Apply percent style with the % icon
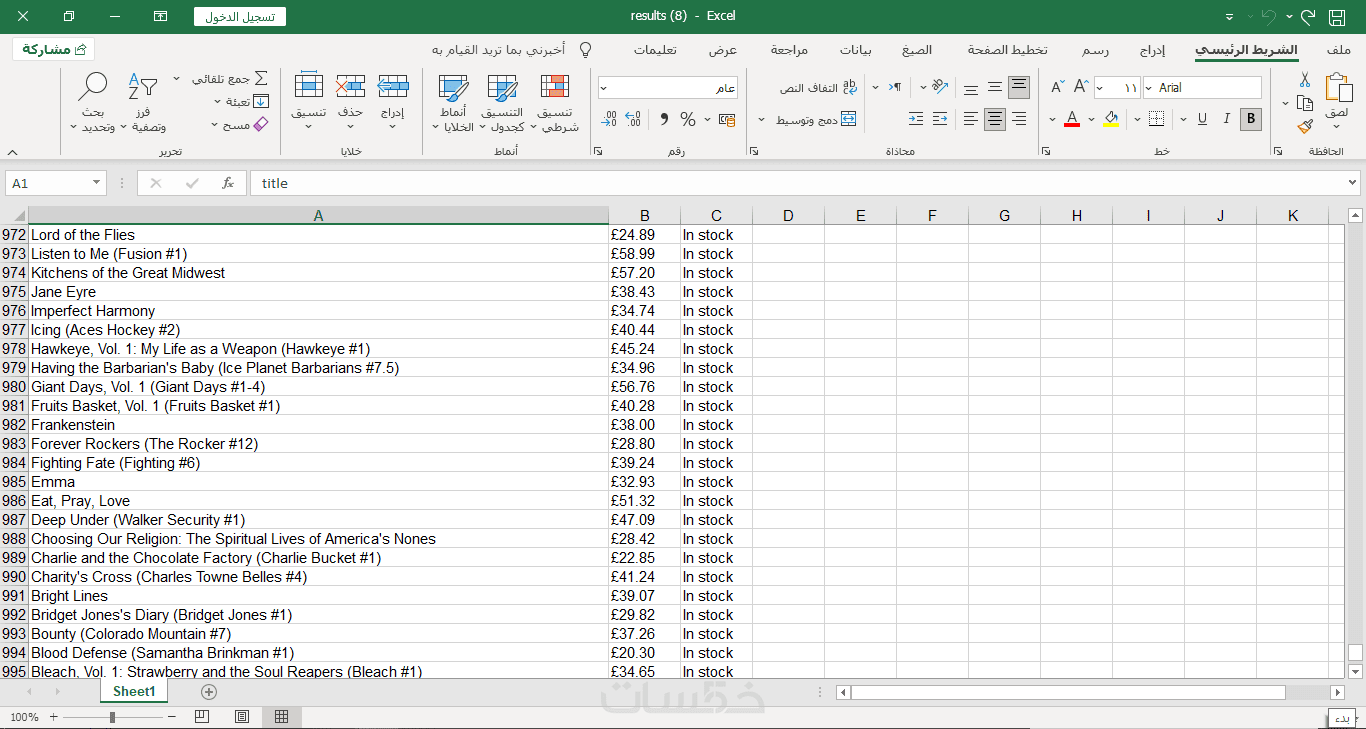1366x729 pixels. [688, 119]
